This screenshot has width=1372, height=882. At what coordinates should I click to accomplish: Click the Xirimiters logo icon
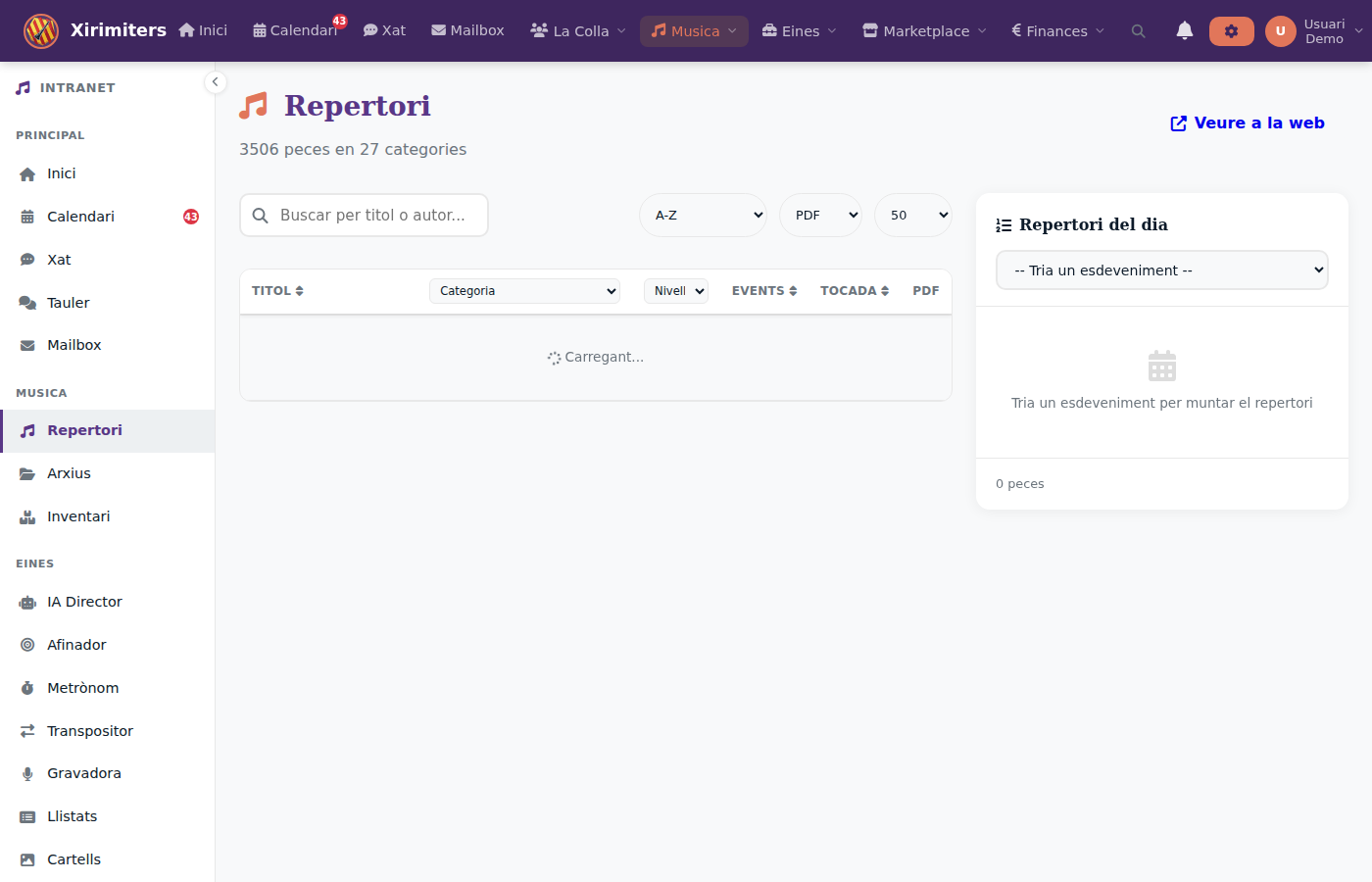(41, 31)
